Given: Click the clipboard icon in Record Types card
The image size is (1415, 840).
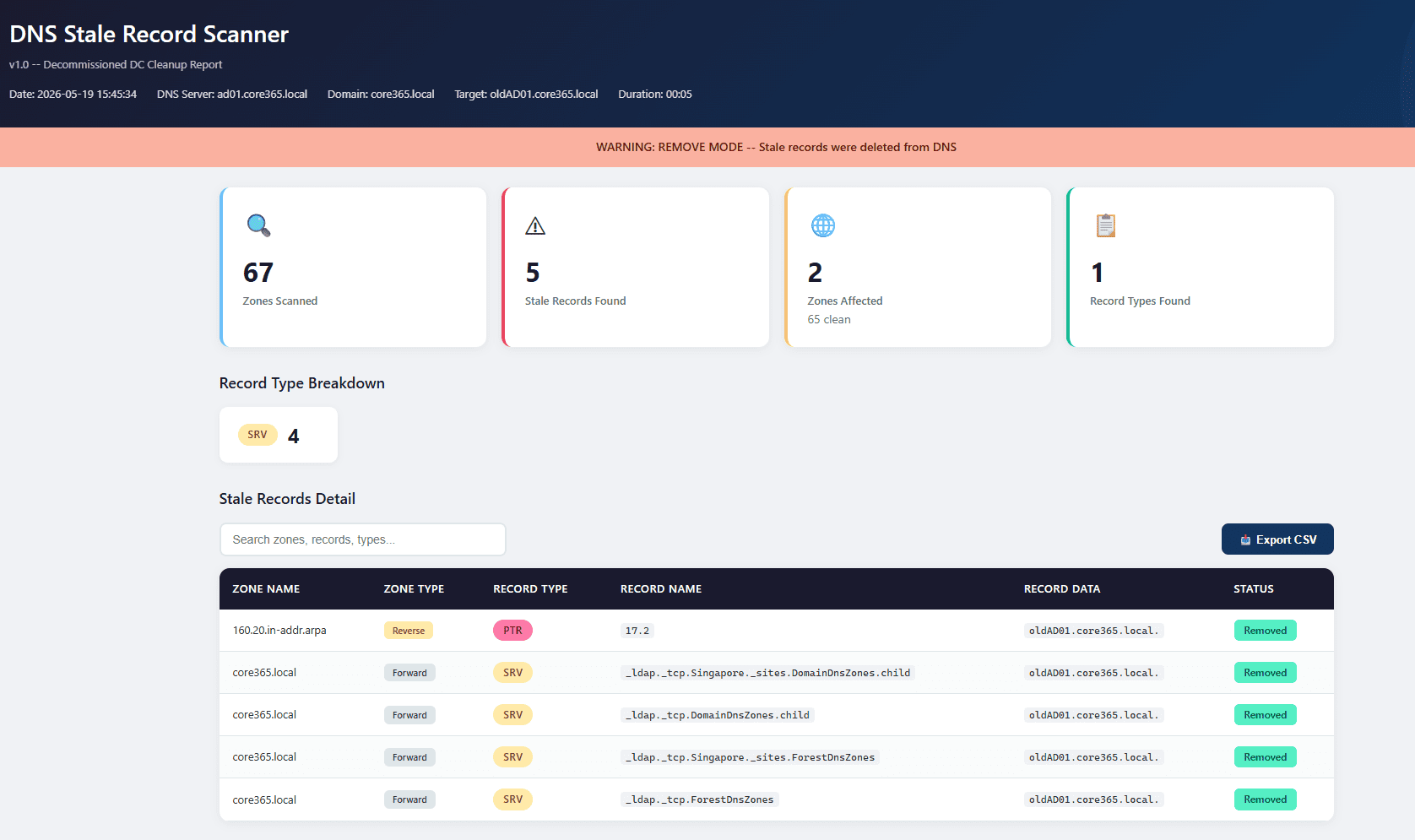Looking at the screenshot, I should [1106, 225].
